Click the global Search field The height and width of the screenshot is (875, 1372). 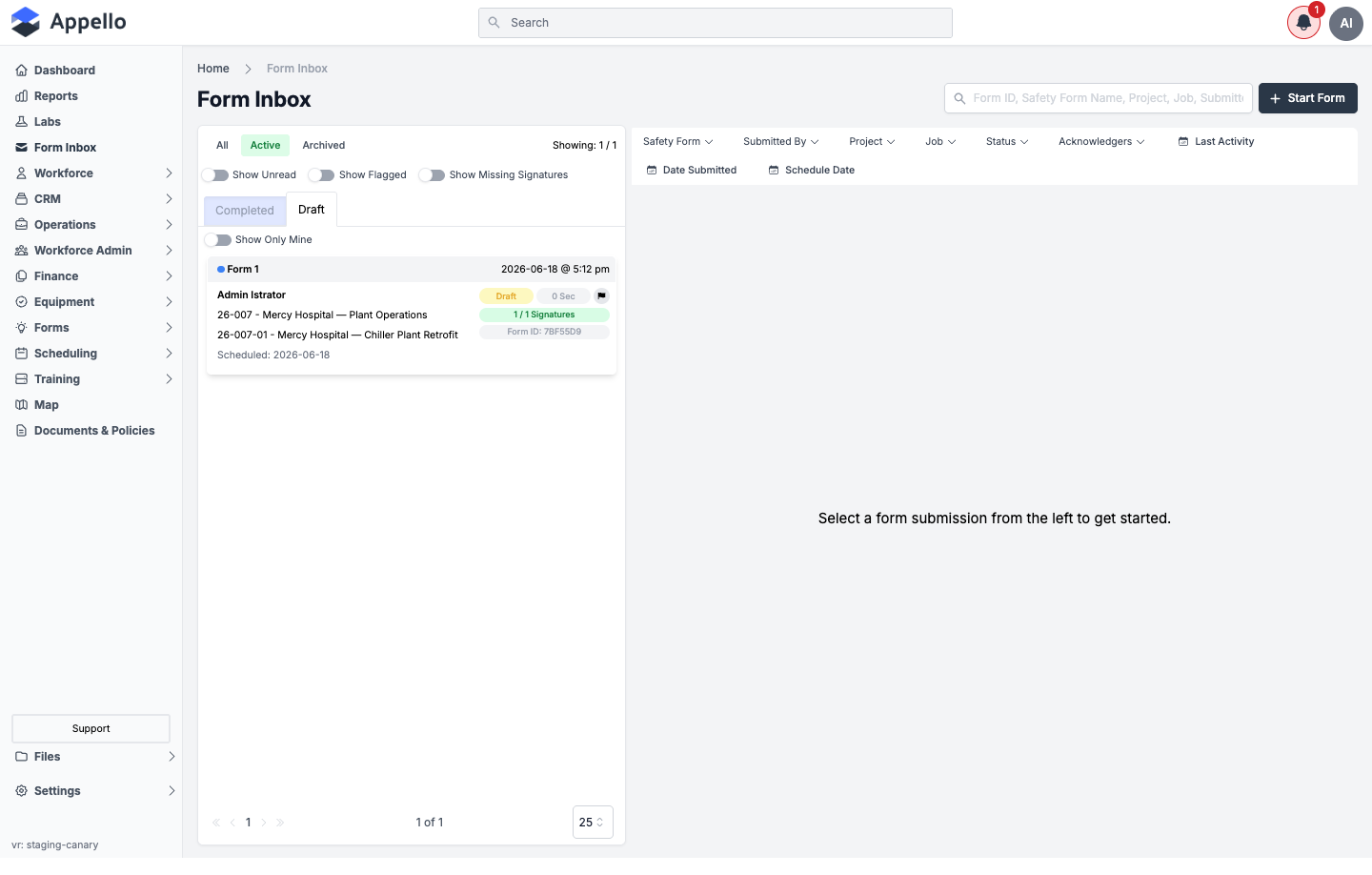tap(716, 23)
